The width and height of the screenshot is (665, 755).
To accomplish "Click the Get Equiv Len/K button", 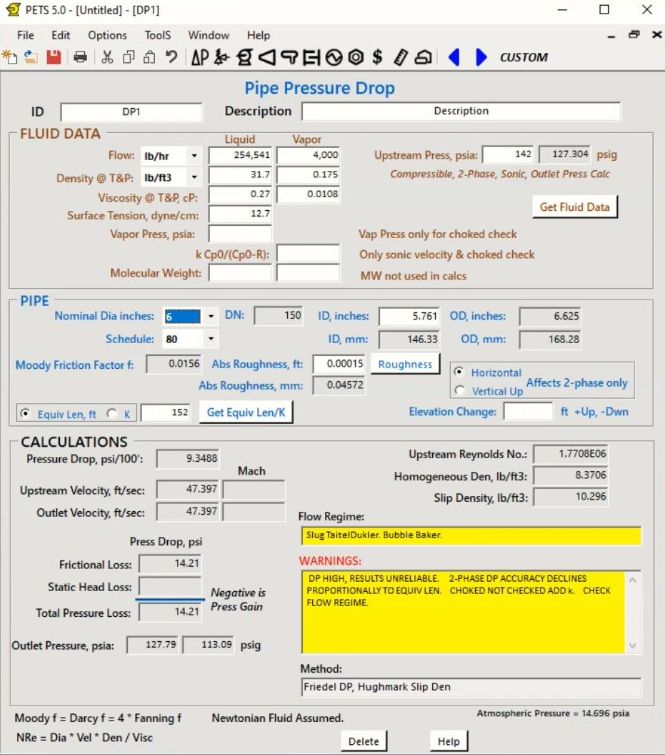I will tap(245, 412).
